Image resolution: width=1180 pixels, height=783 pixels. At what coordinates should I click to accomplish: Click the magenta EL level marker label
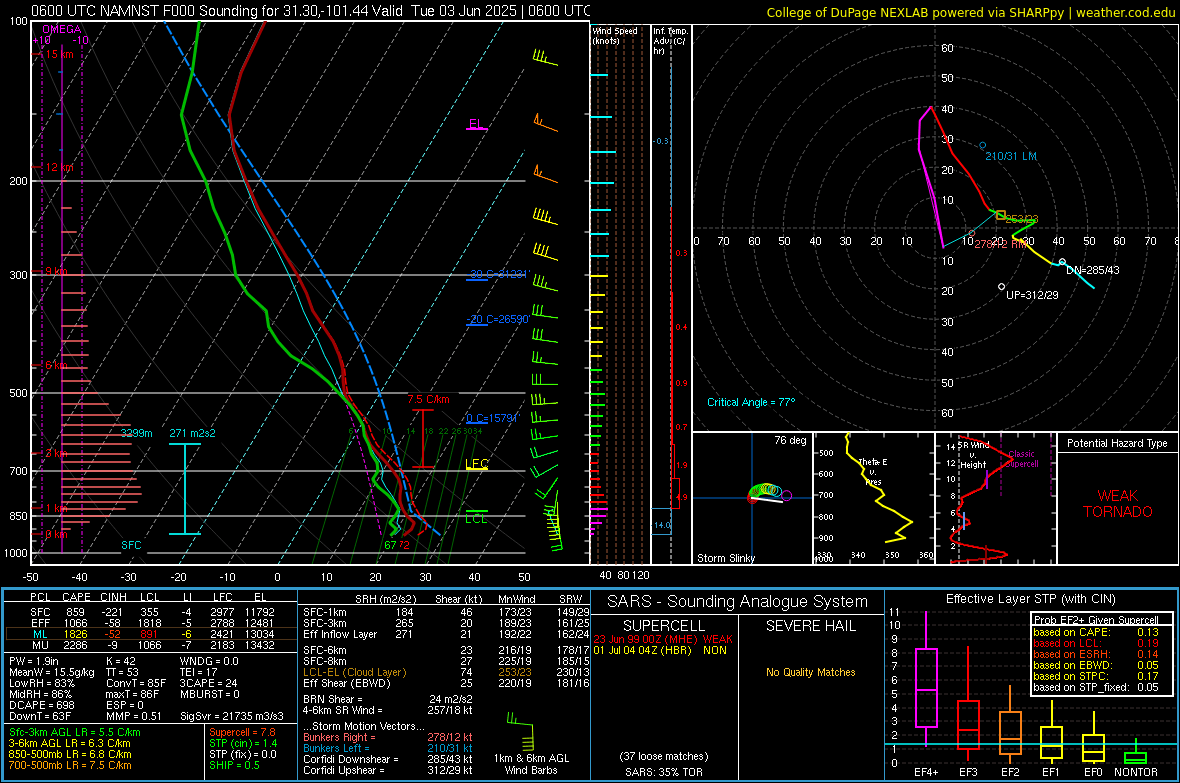[x=476, y=123]
